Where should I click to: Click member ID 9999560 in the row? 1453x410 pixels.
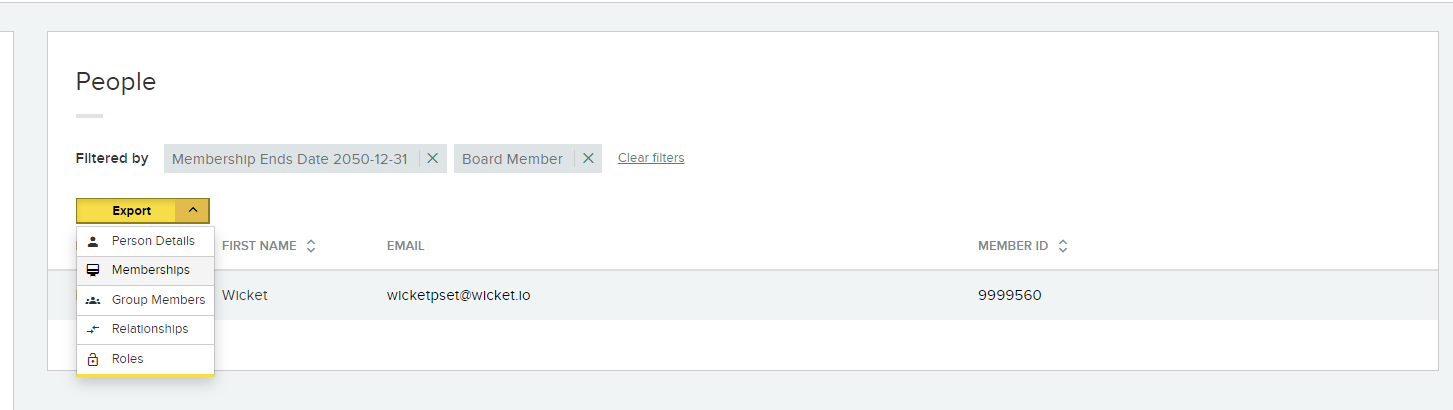1009,295
